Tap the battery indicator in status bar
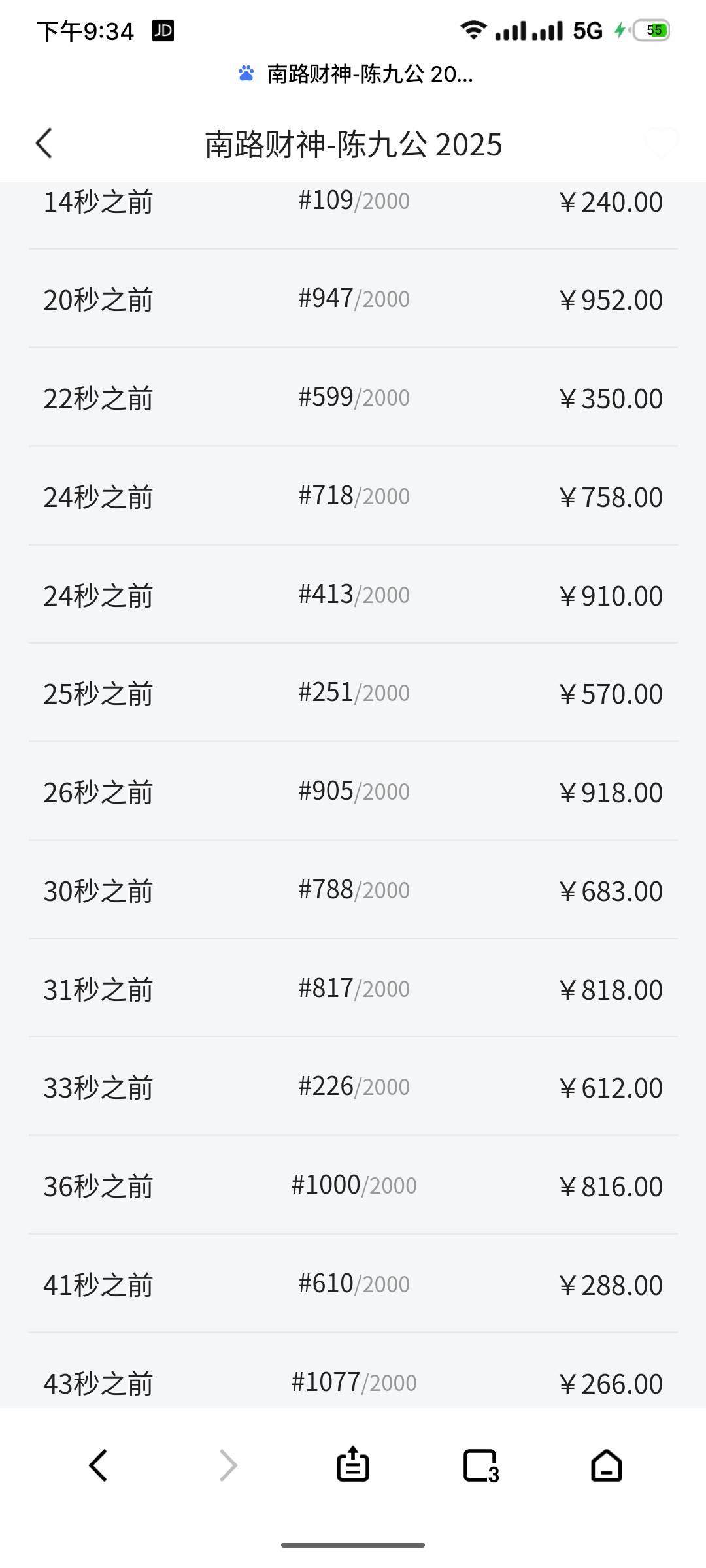 tap(652, 30)
